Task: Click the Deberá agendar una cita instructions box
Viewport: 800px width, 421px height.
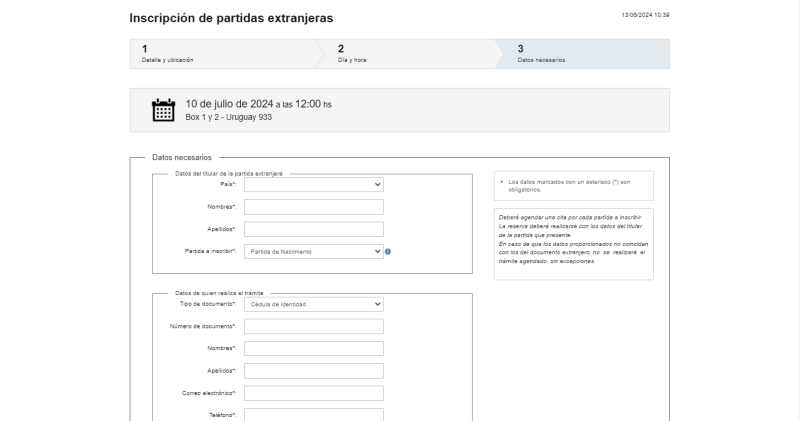Action: pos(573,243)
